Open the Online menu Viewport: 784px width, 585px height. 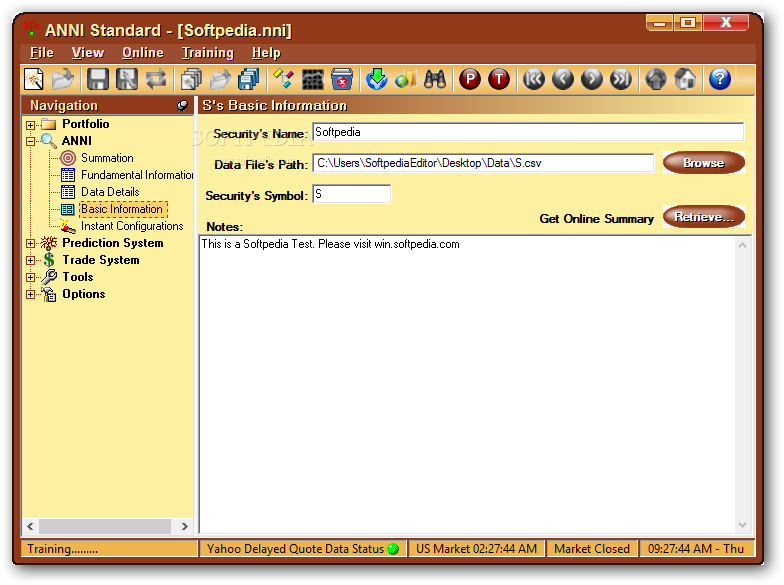point(142,52)
